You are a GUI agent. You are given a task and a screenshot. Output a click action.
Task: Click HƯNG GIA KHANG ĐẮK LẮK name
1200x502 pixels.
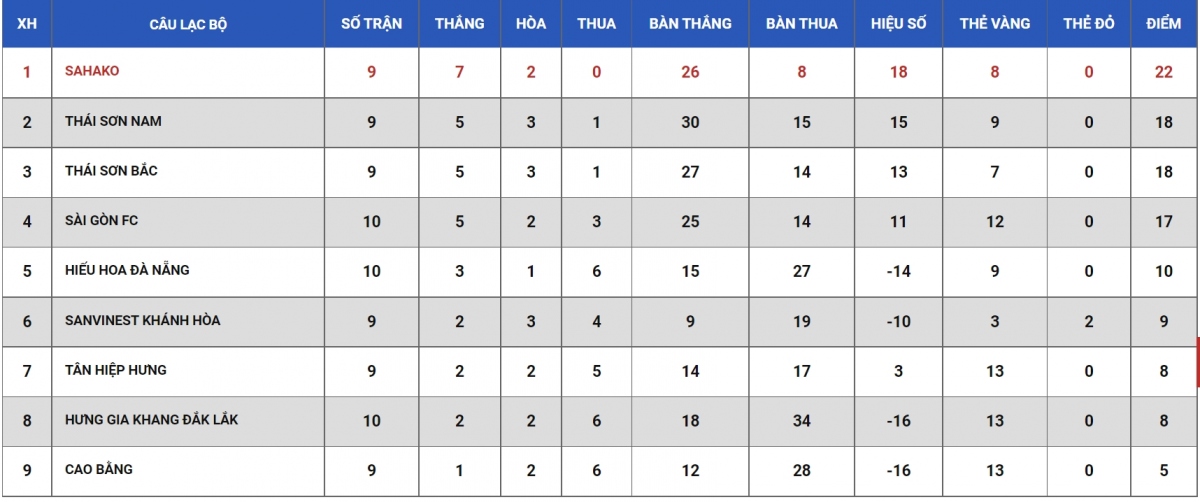[152, 420]
